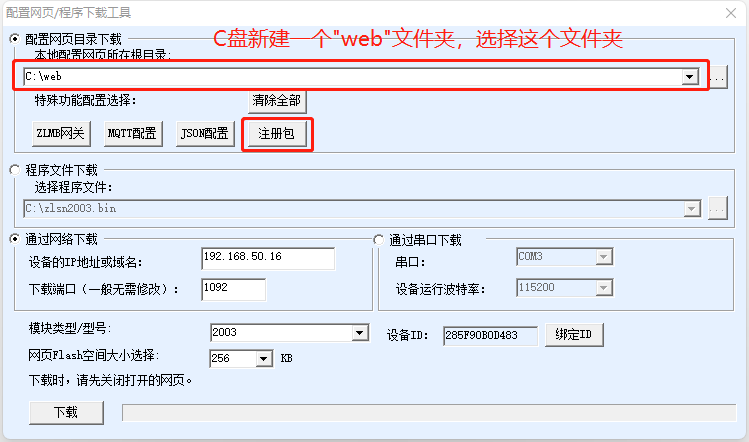Image resolution: width=749 pixels, height=442 pixels.
Task: Choose 通过串口下载 radio button
Action: (379, 240)
